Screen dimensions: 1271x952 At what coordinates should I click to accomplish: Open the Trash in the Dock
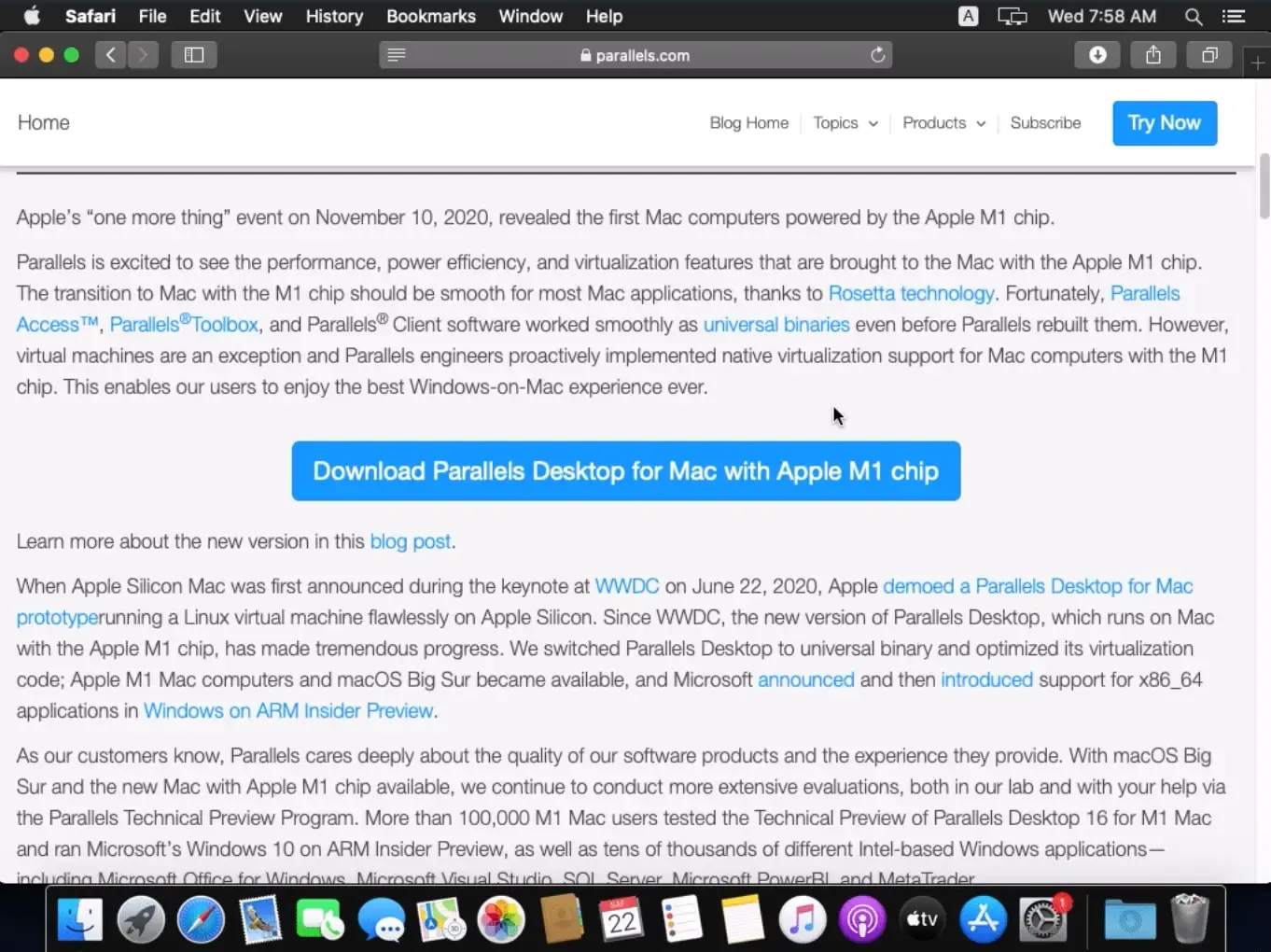tap(1190, 919)
